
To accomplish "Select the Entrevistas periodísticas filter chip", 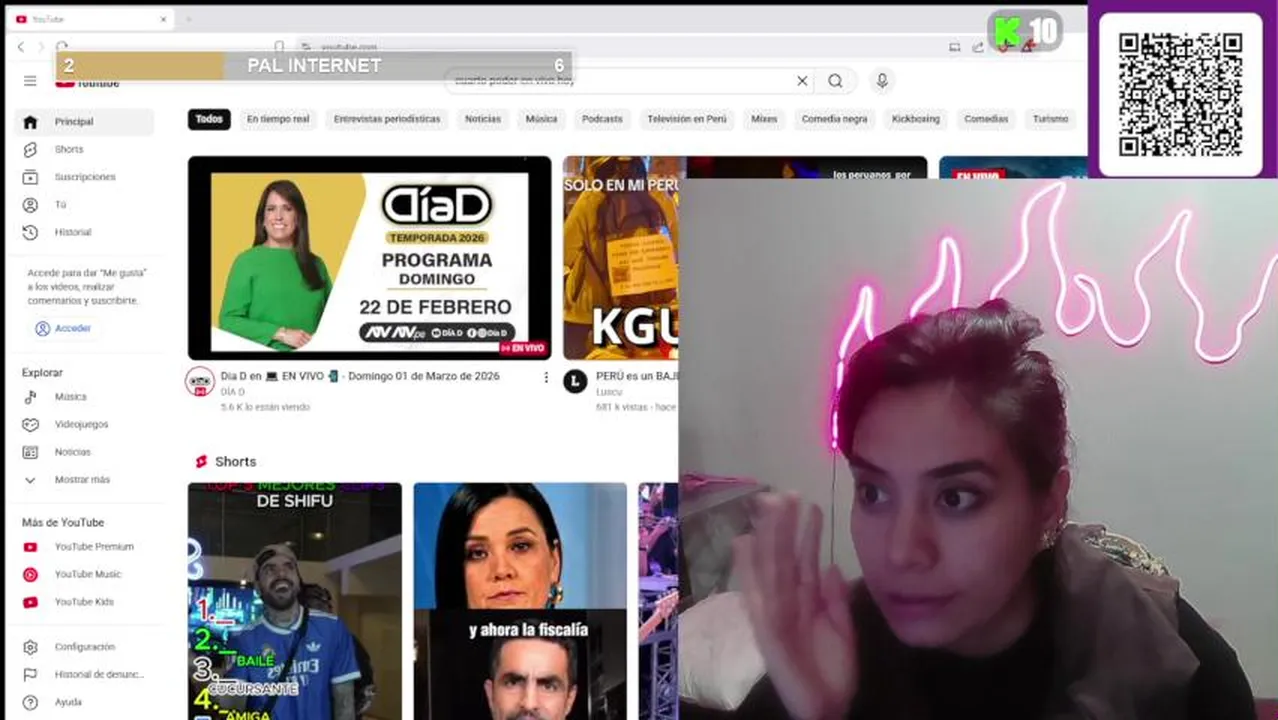I will coord(387,119).
